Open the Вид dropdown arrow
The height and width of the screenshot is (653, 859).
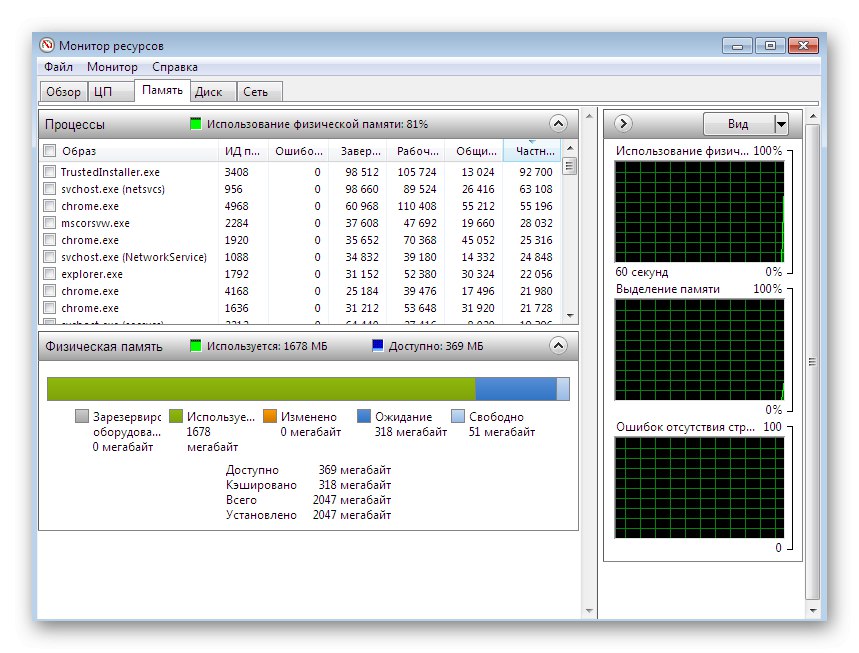coord(781,124)
